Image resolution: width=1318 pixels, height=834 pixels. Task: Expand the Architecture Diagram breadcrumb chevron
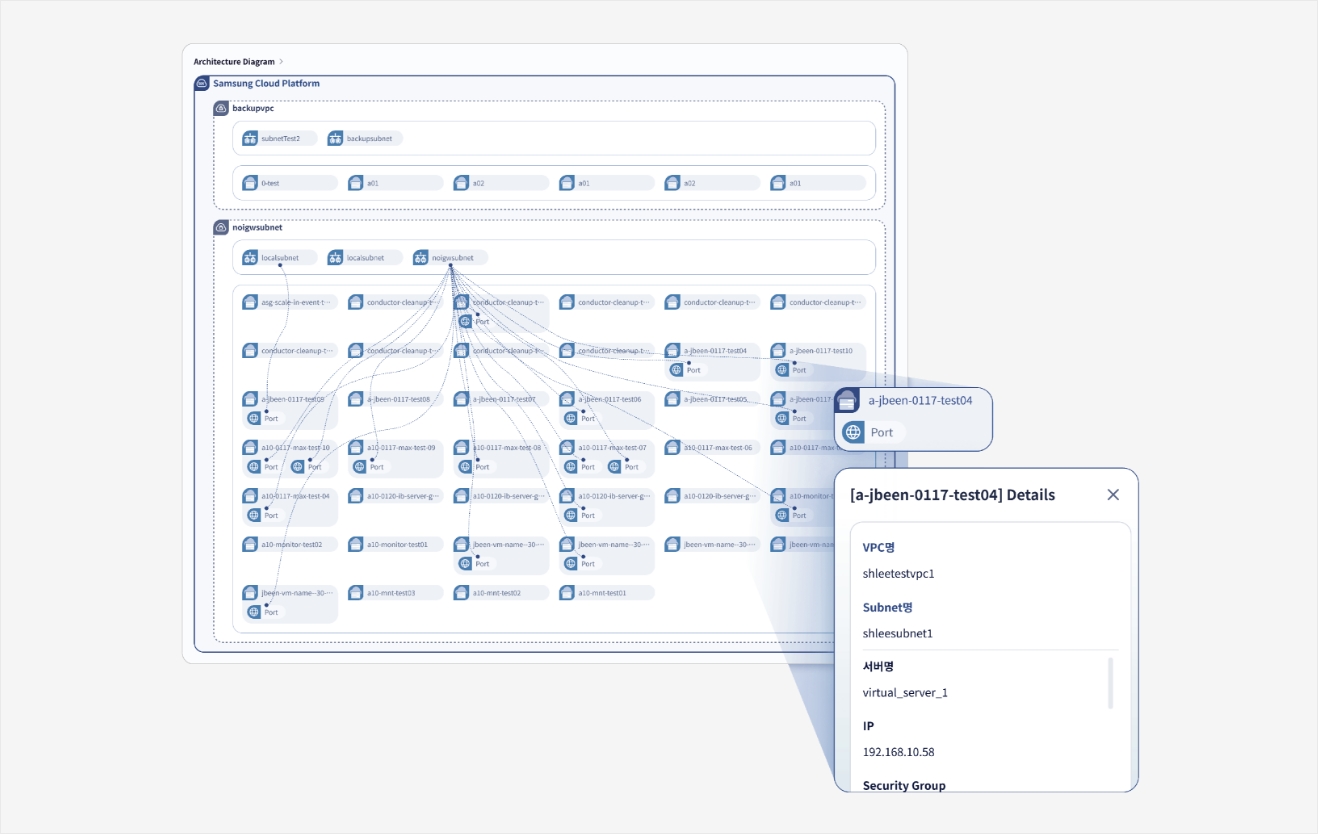tap(281, 62)
